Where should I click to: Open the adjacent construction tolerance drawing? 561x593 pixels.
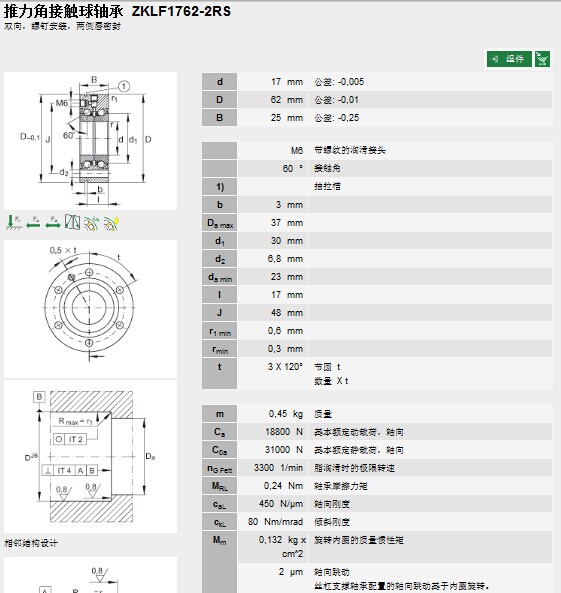90,456
